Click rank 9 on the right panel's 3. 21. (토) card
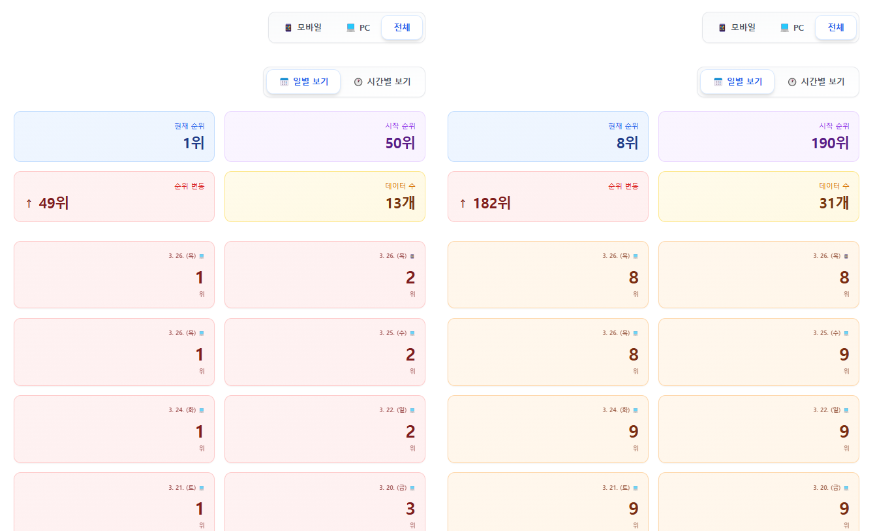This screenshot has height=531, width=875. point(633,509)
